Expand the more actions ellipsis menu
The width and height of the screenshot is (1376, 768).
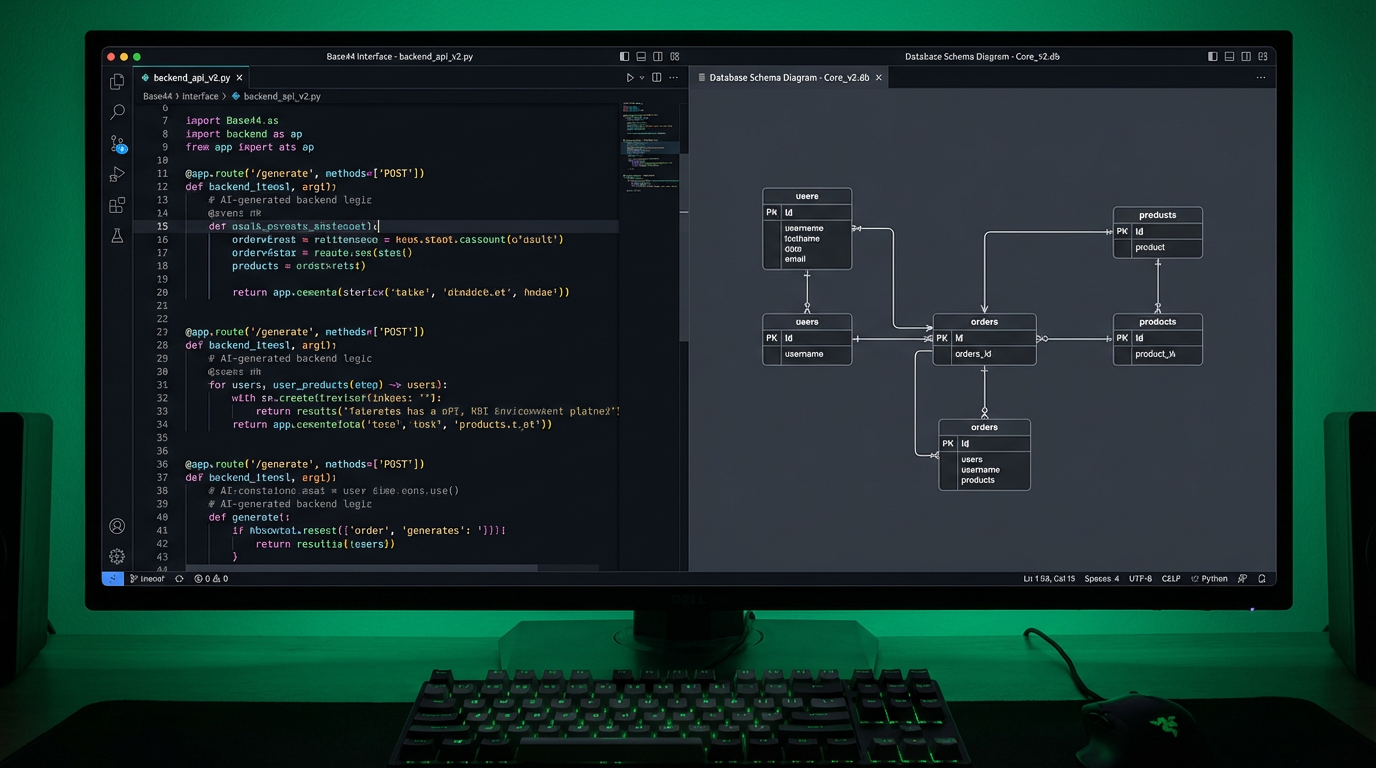(x=675, y=77)
